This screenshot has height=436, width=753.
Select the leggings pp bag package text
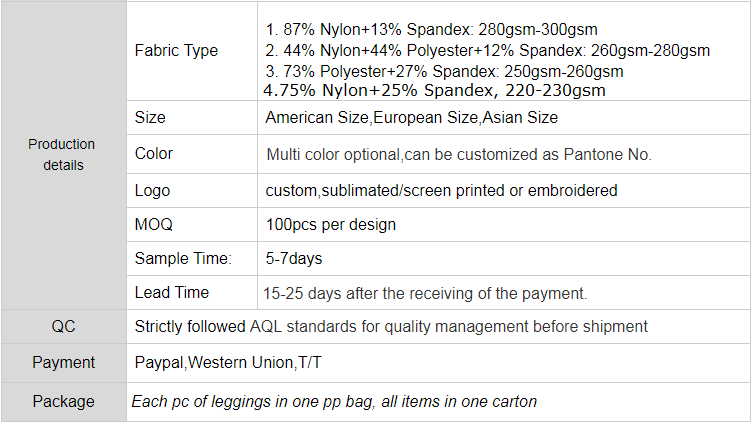335,402
